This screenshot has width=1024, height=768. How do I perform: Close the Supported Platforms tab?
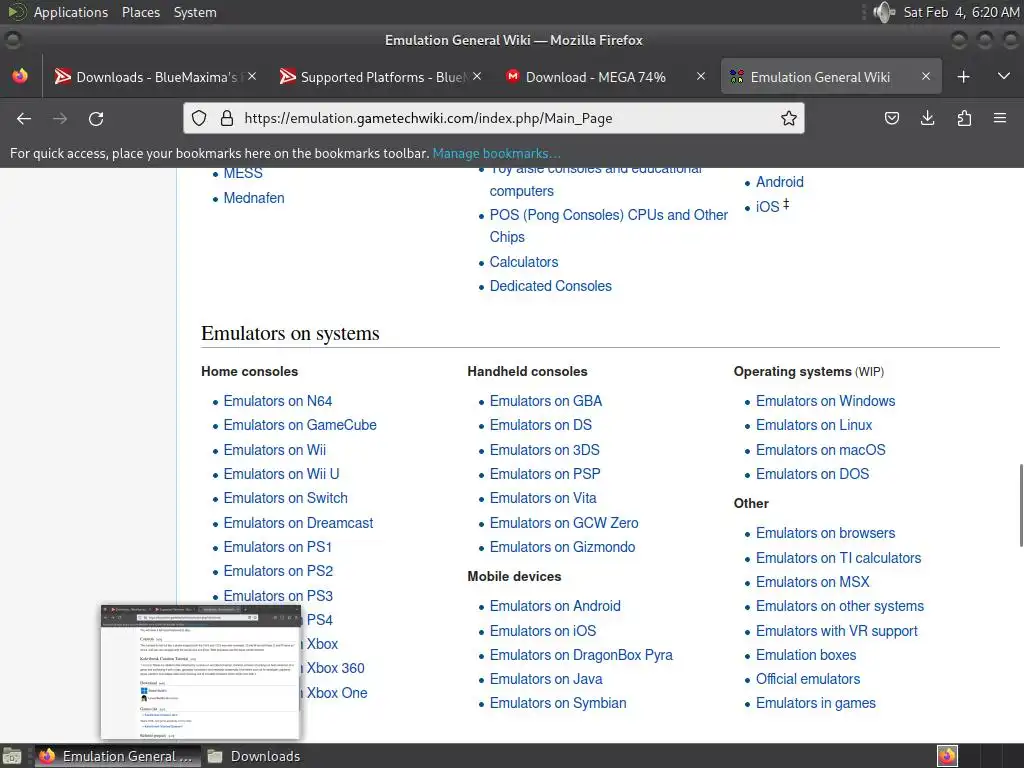coord(477,76)
